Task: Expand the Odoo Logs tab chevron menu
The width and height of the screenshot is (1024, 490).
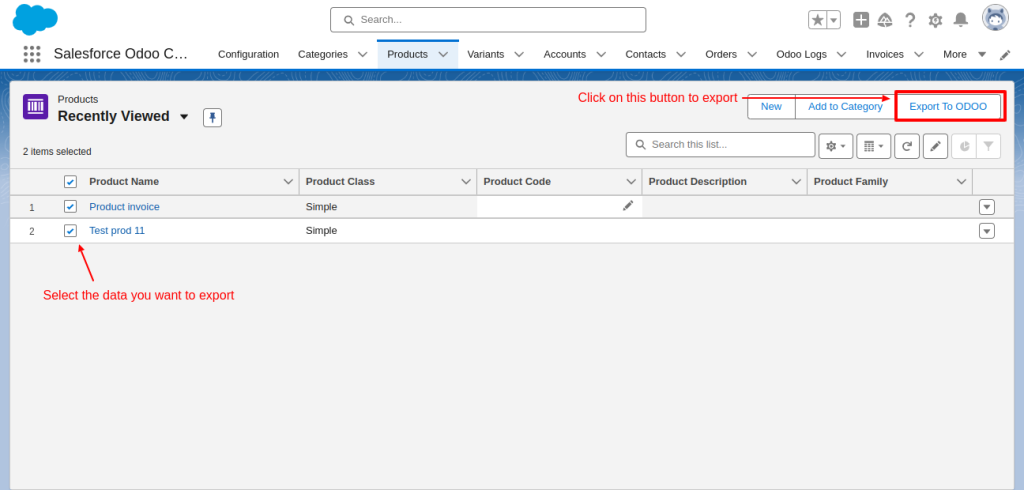Action: [x=841, y=54]
